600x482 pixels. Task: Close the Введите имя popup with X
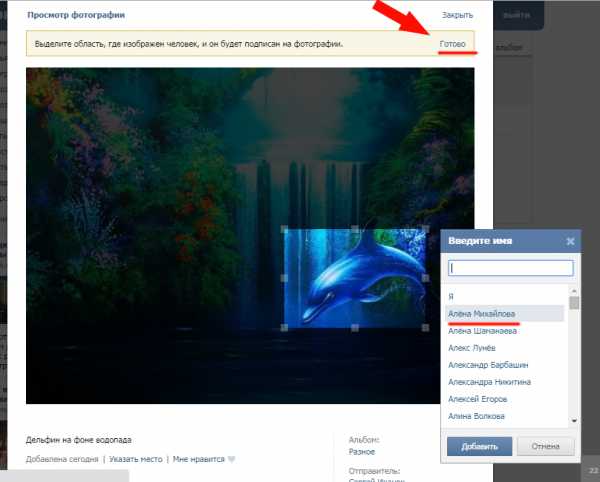pyautogui.click(x=570, y=241)
